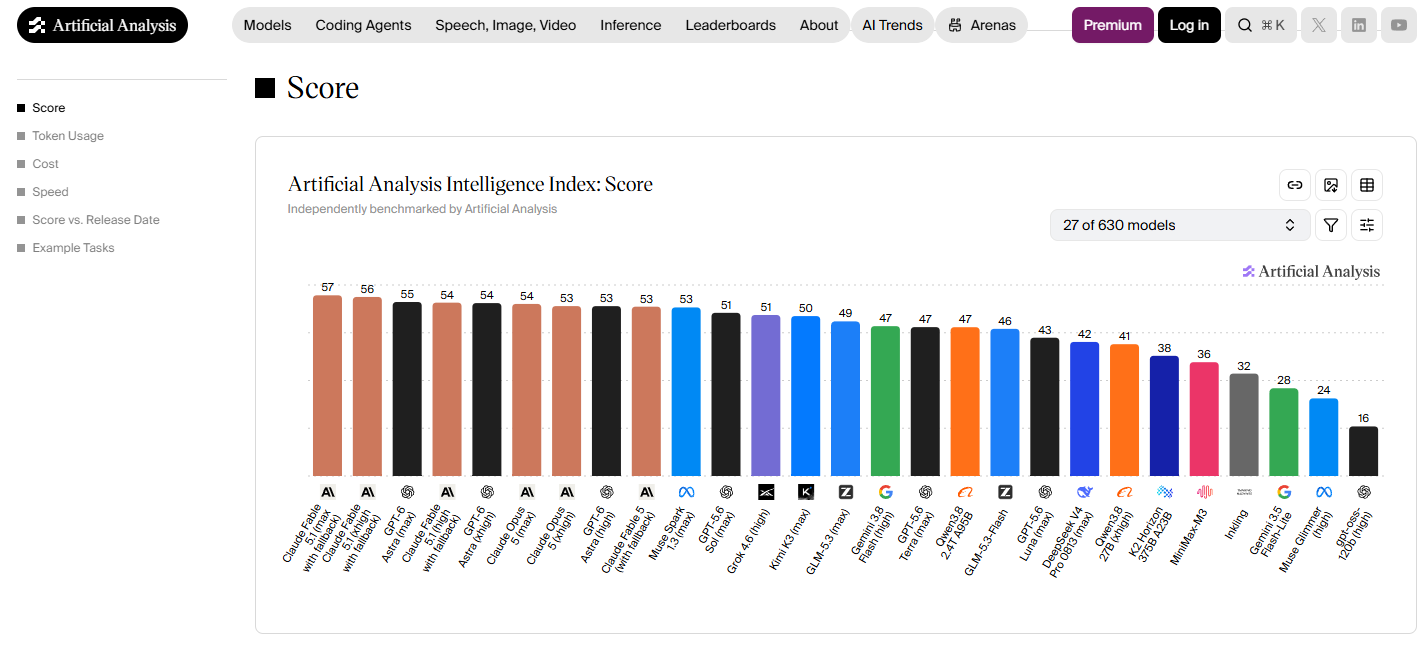This screenshot has height=651, width=1424.
Task: Open the Models navigation menu
Action: click(268, 25)
